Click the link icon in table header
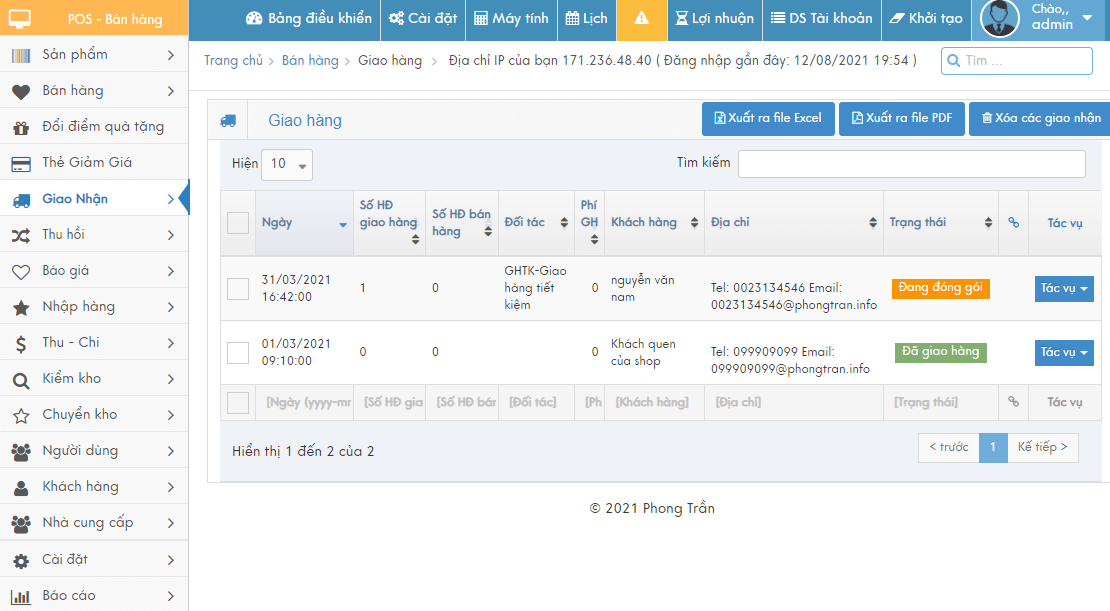Image resolution: width=1110 pixels, height=611 pixels. tap(1013, 223)
